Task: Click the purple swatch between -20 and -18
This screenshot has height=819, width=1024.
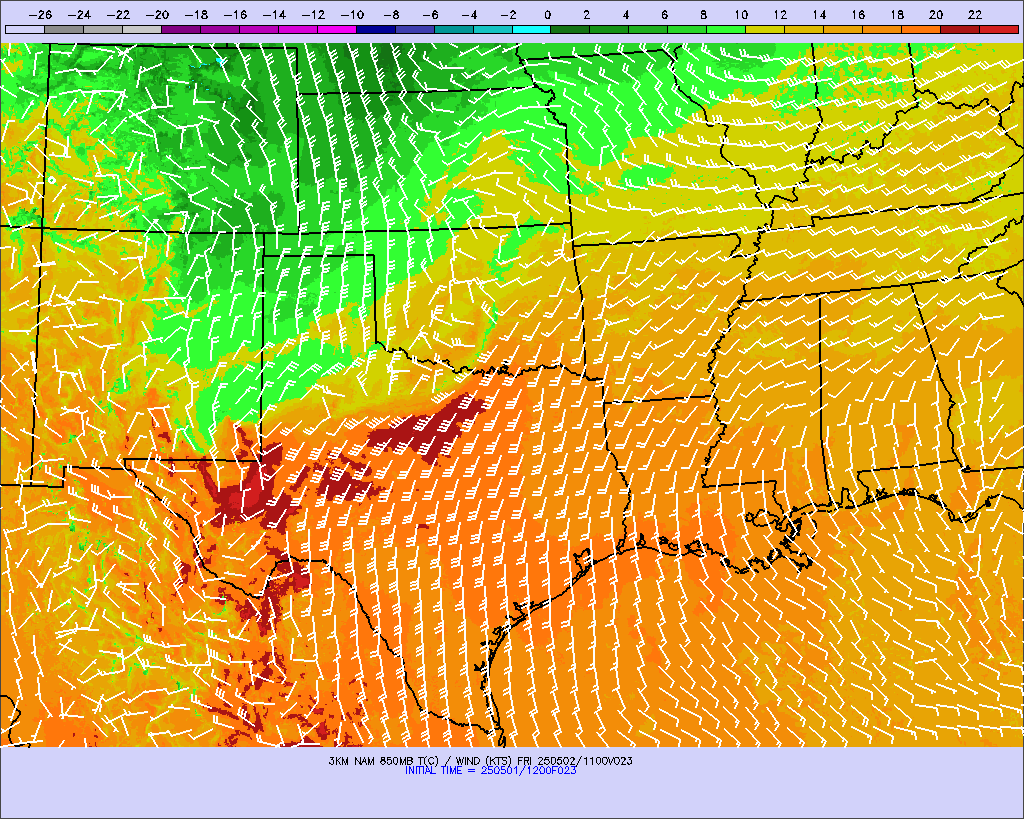Action: 181,29
